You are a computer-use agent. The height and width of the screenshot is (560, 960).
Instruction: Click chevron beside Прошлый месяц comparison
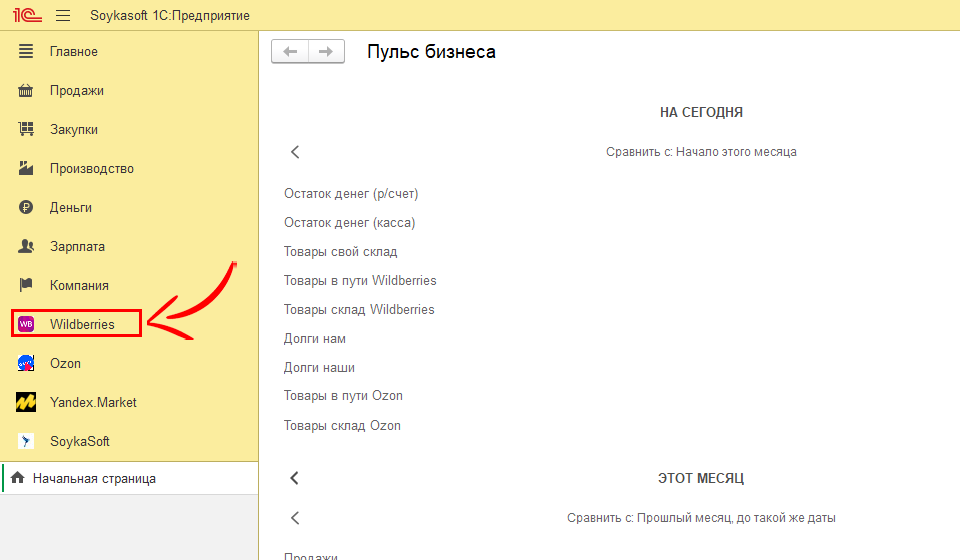(x=295, y=518)
